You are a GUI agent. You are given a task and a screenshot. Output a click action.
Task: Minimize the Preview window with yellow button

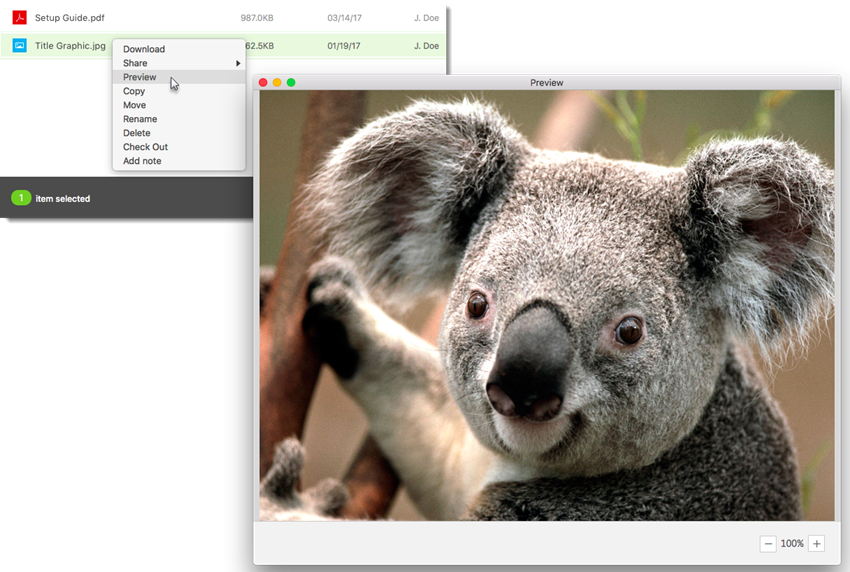[x=277, y=82]
